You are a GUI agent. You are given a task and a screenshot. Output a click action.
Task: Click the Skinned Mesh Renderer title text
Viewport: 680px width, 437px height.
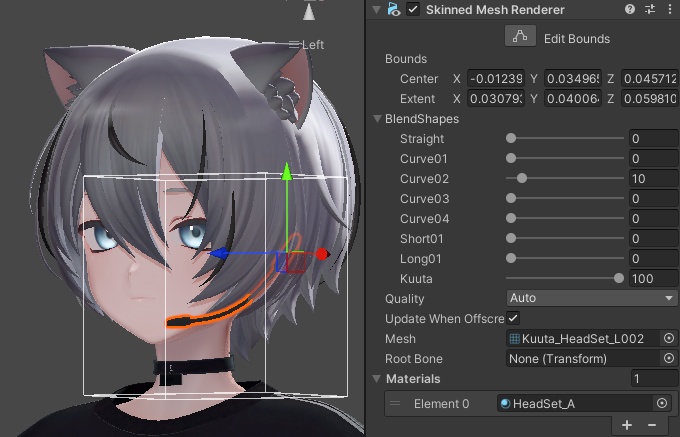click(x=495, y=10)
